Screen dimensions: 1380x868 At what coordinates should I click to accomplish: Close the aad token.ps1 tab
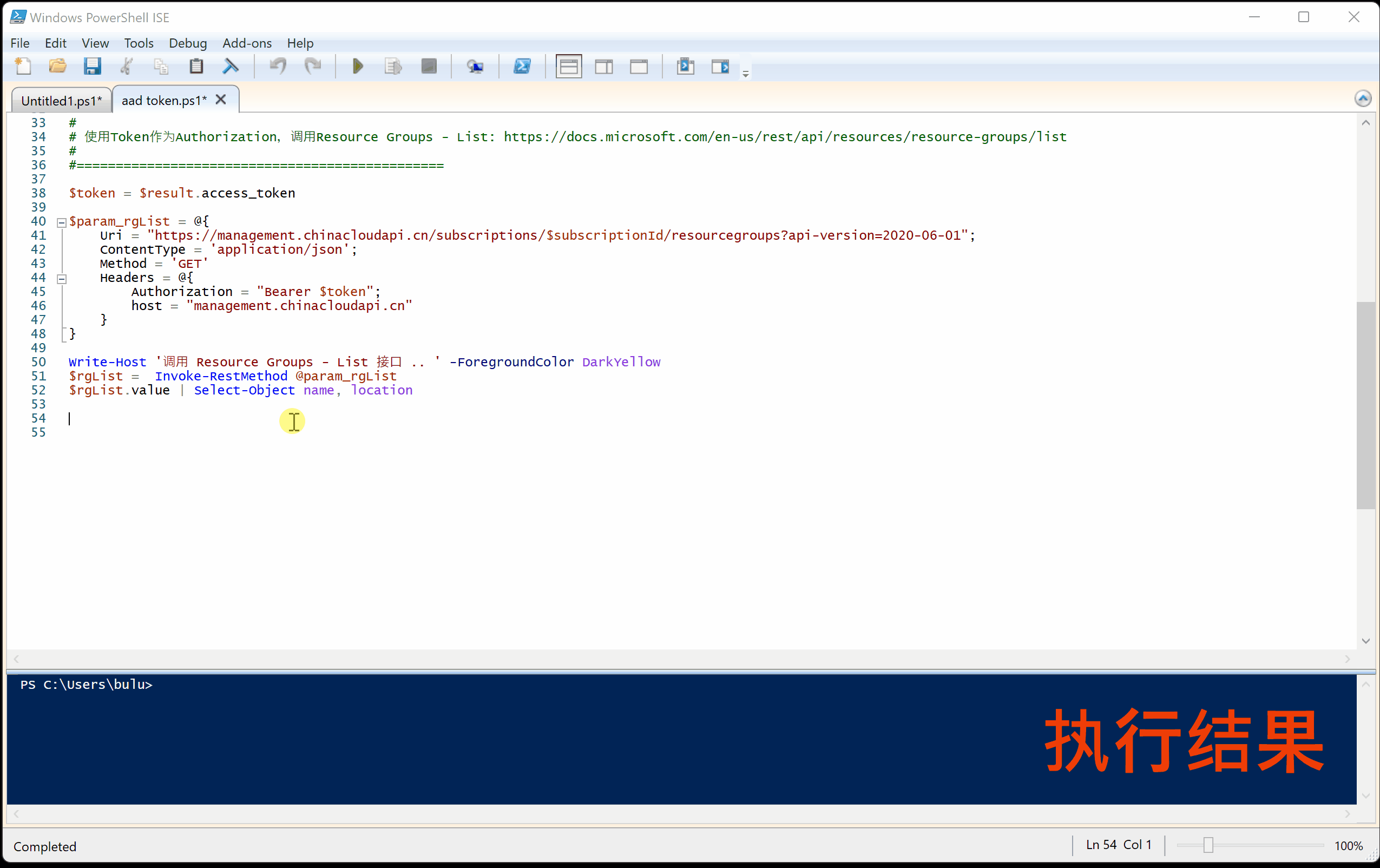pyautogui.click(x=221, y=100)
